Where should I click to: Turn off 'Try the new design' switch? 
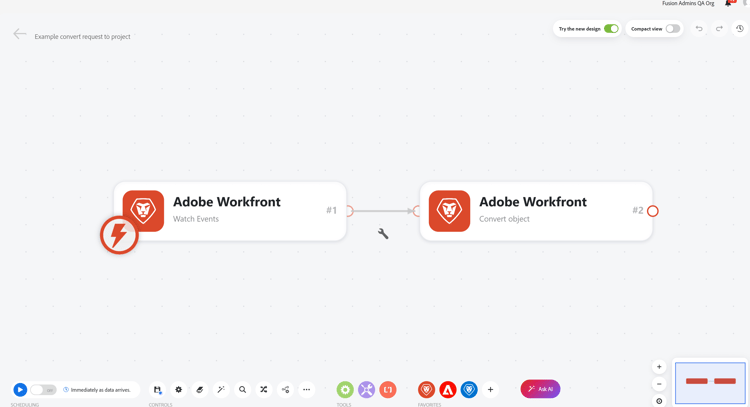[611, 29]
